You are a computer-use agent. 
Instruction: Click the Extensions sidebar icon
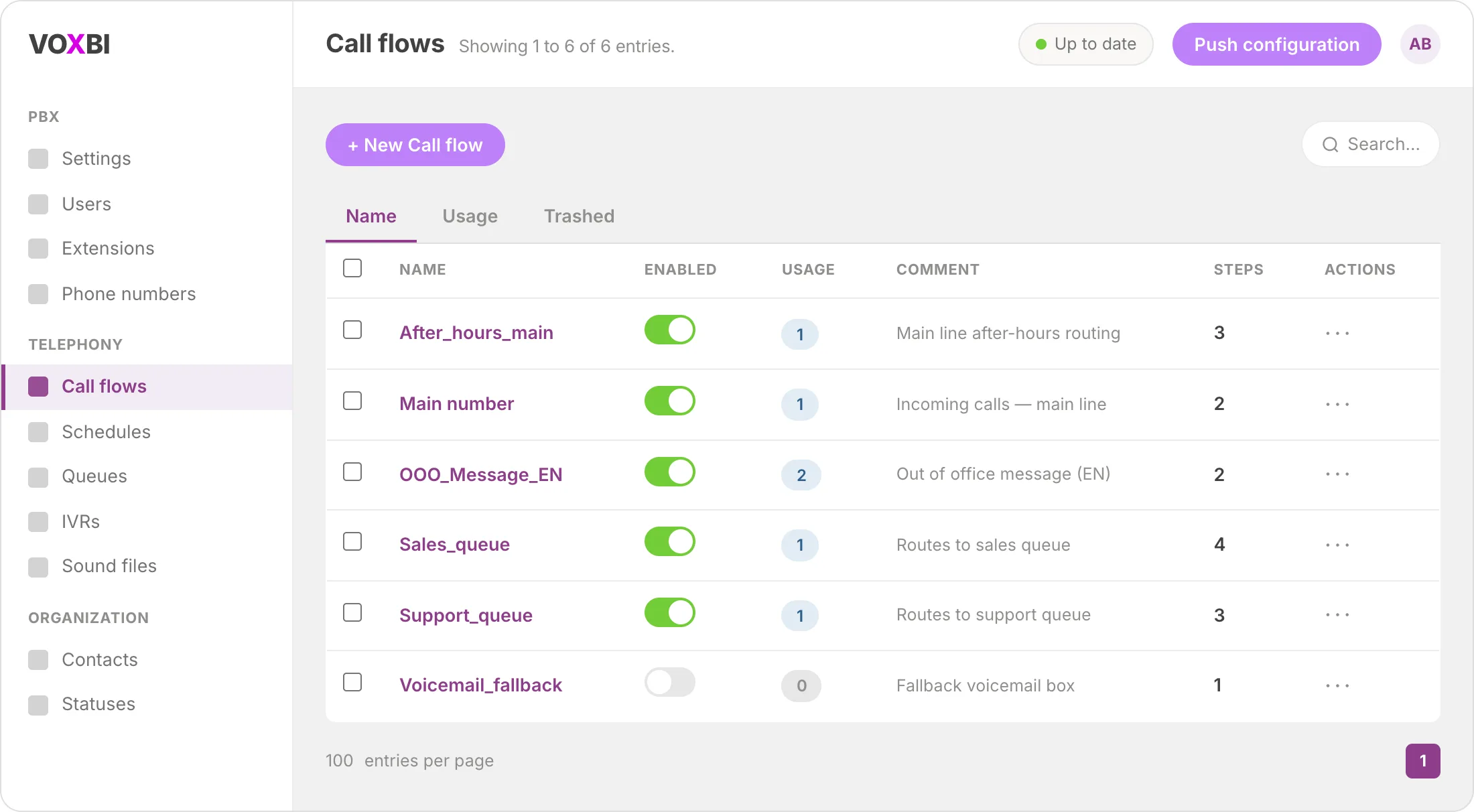click(38, 249)
